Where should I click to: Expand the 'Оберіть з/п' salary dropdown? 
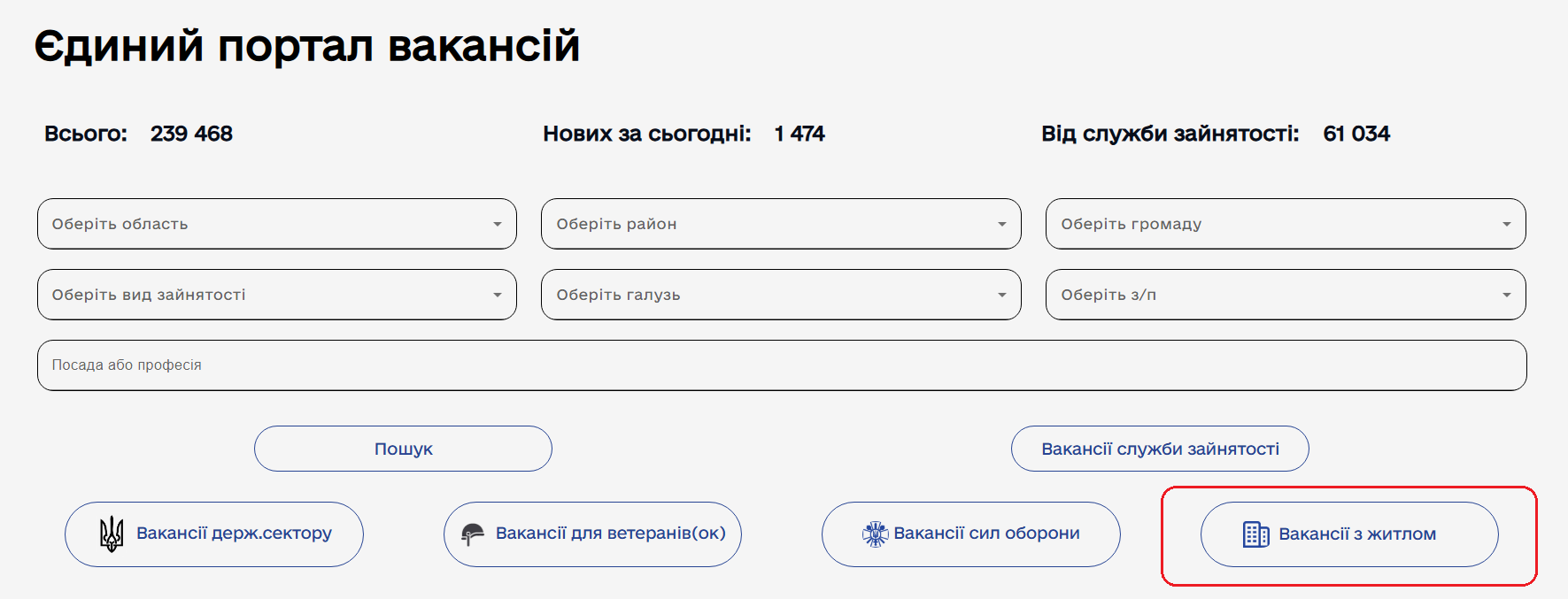click(x=1285, y=295)
